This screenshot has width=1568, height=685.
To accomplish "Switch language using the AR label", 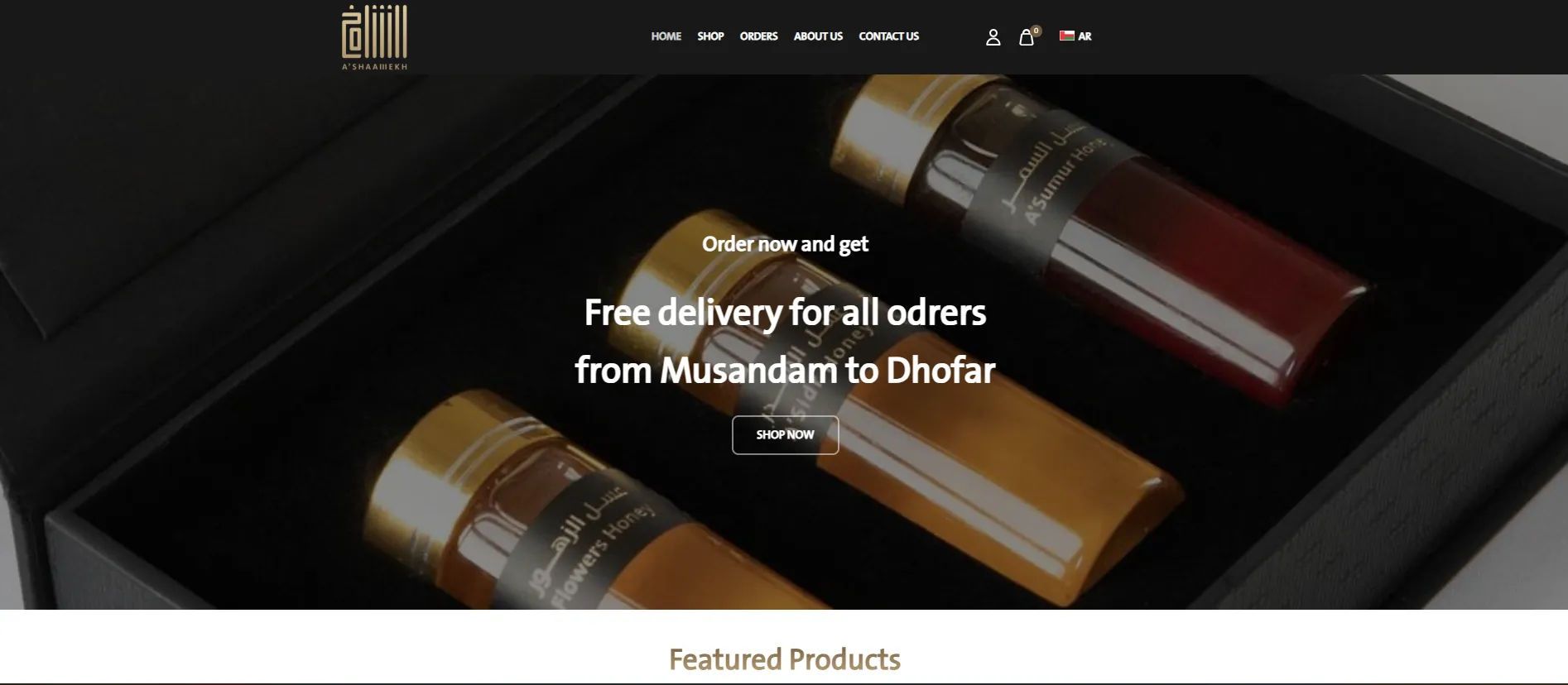I will pyautogui.click(x=1085, y=36).
